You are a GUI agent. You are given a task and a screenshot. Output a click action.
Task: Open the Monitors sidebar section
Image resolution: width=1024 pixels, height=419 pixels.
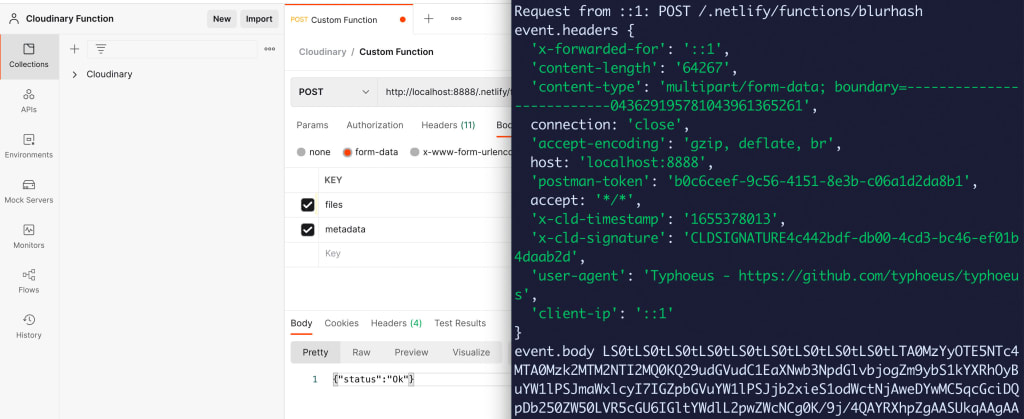click(29, 236)
